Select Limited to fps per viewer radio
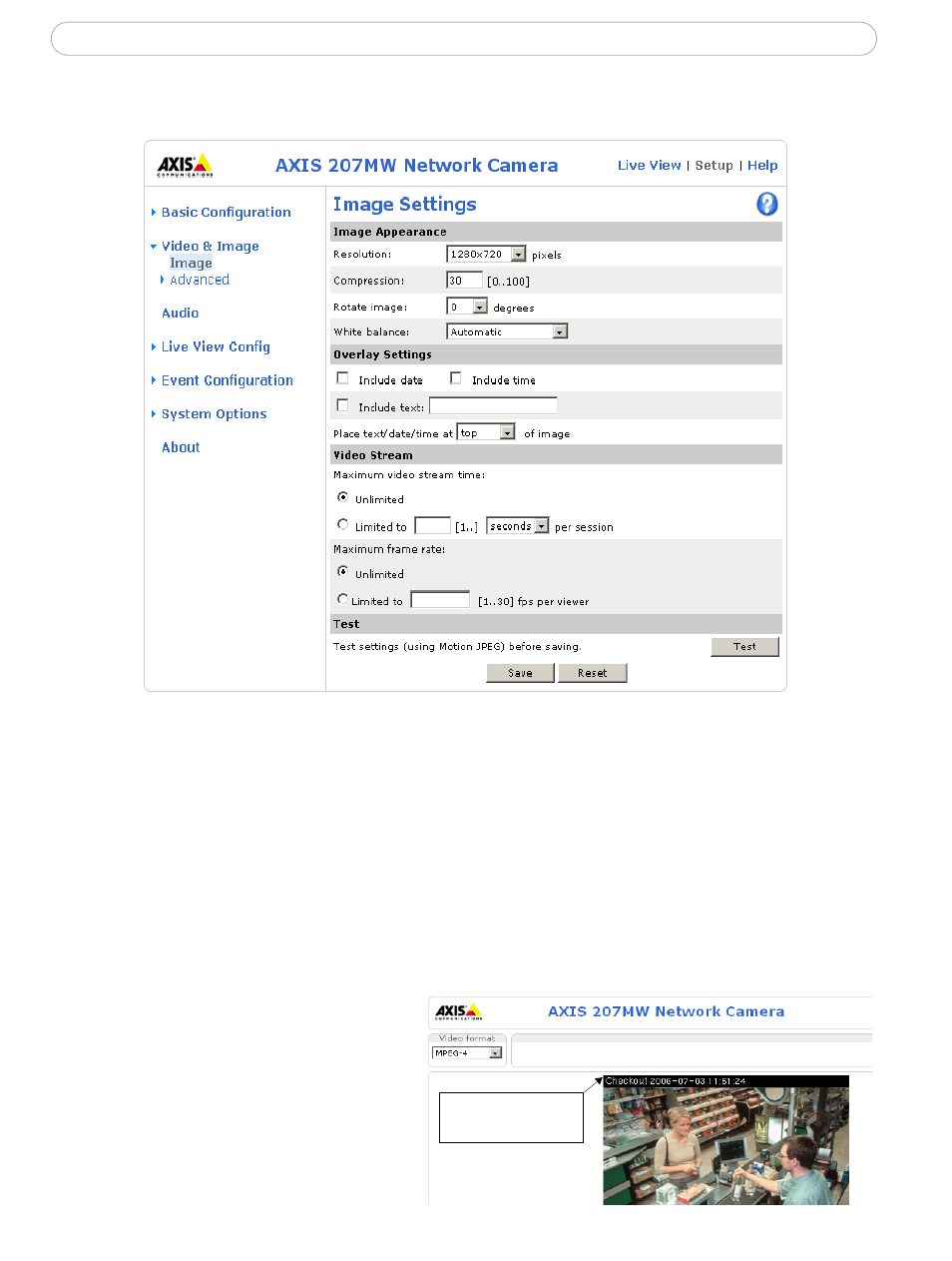The height and width of the screenshot is (1261, 952). pyautogui.click(x=342, y=599)
